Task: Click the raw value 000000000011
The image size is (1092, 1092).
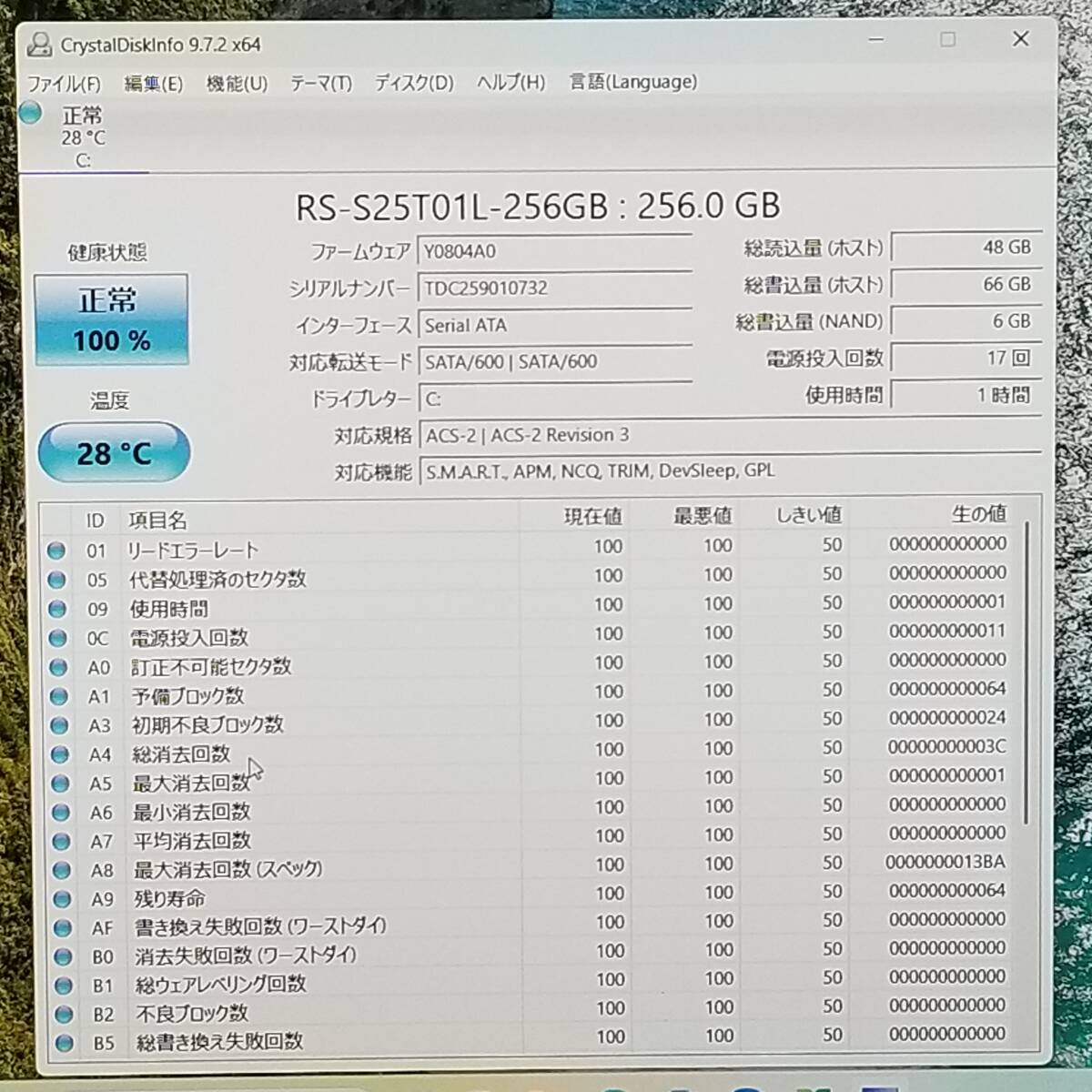Action: pyautogui.click(x=947, y=631)
